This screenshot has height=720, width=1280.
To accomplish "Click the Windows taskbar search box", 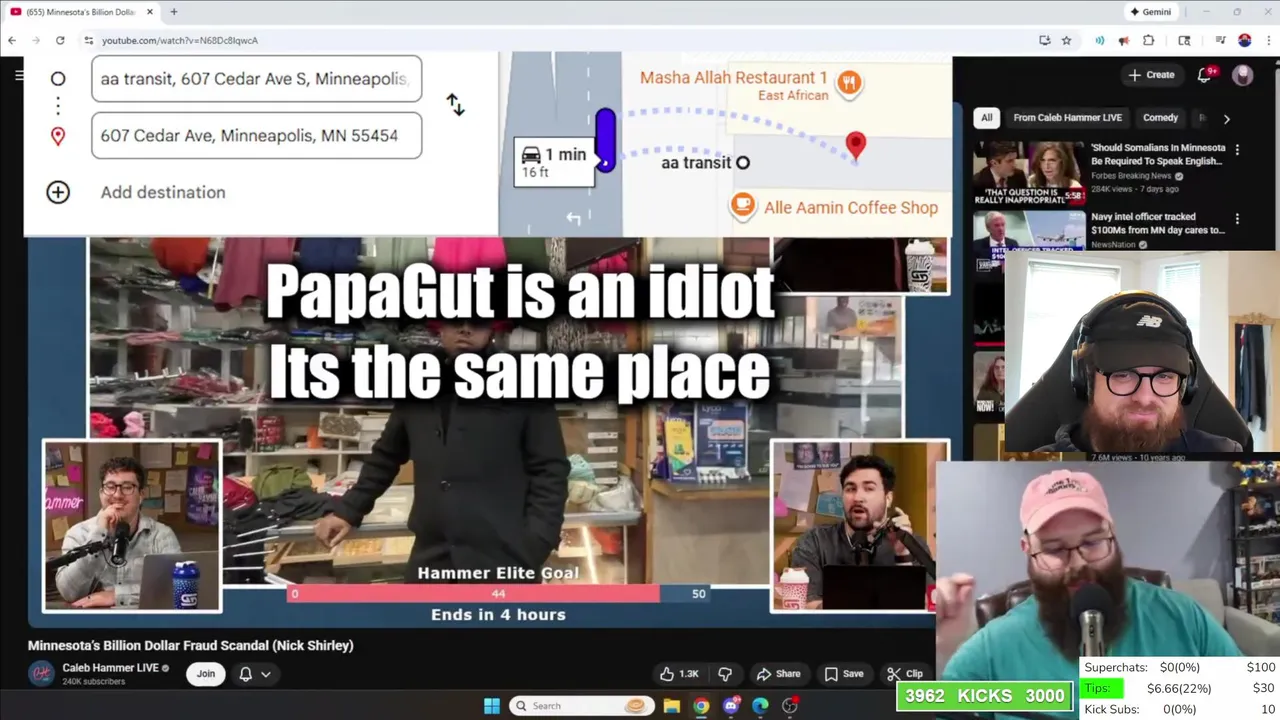I will point(582,706).
